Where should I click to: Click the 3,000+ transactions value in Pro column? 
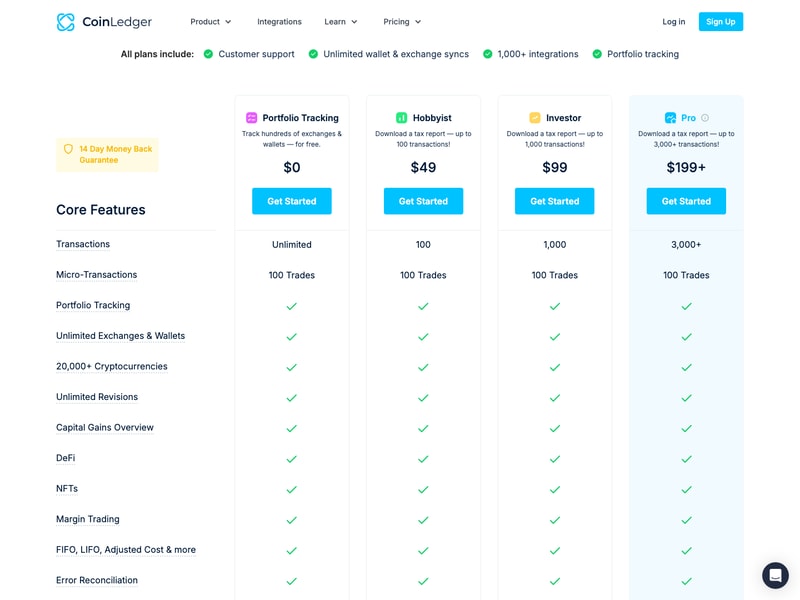tap(686, 244)
